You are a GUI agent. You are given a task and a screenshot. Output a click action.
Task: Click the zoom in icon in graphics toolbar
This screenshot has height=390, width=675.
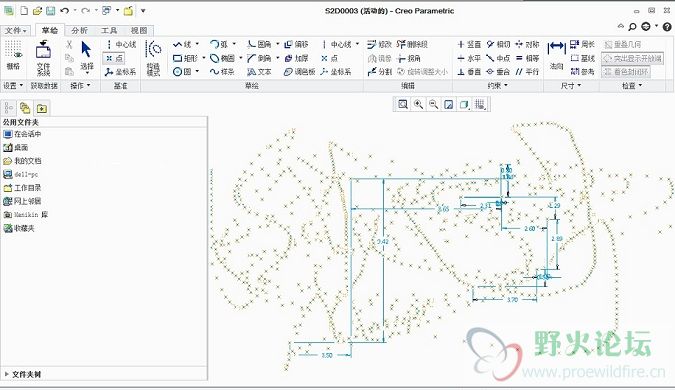(x=418, y=104)
